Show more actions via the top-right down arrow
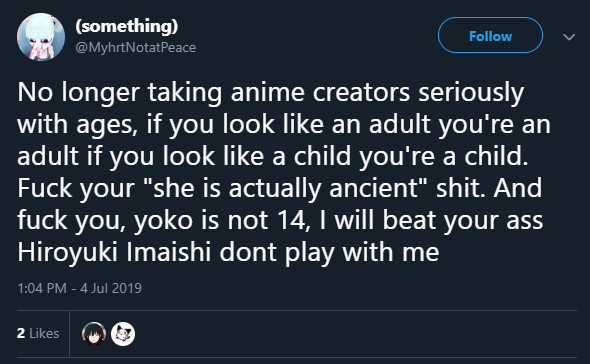 [x=569, y=37]
